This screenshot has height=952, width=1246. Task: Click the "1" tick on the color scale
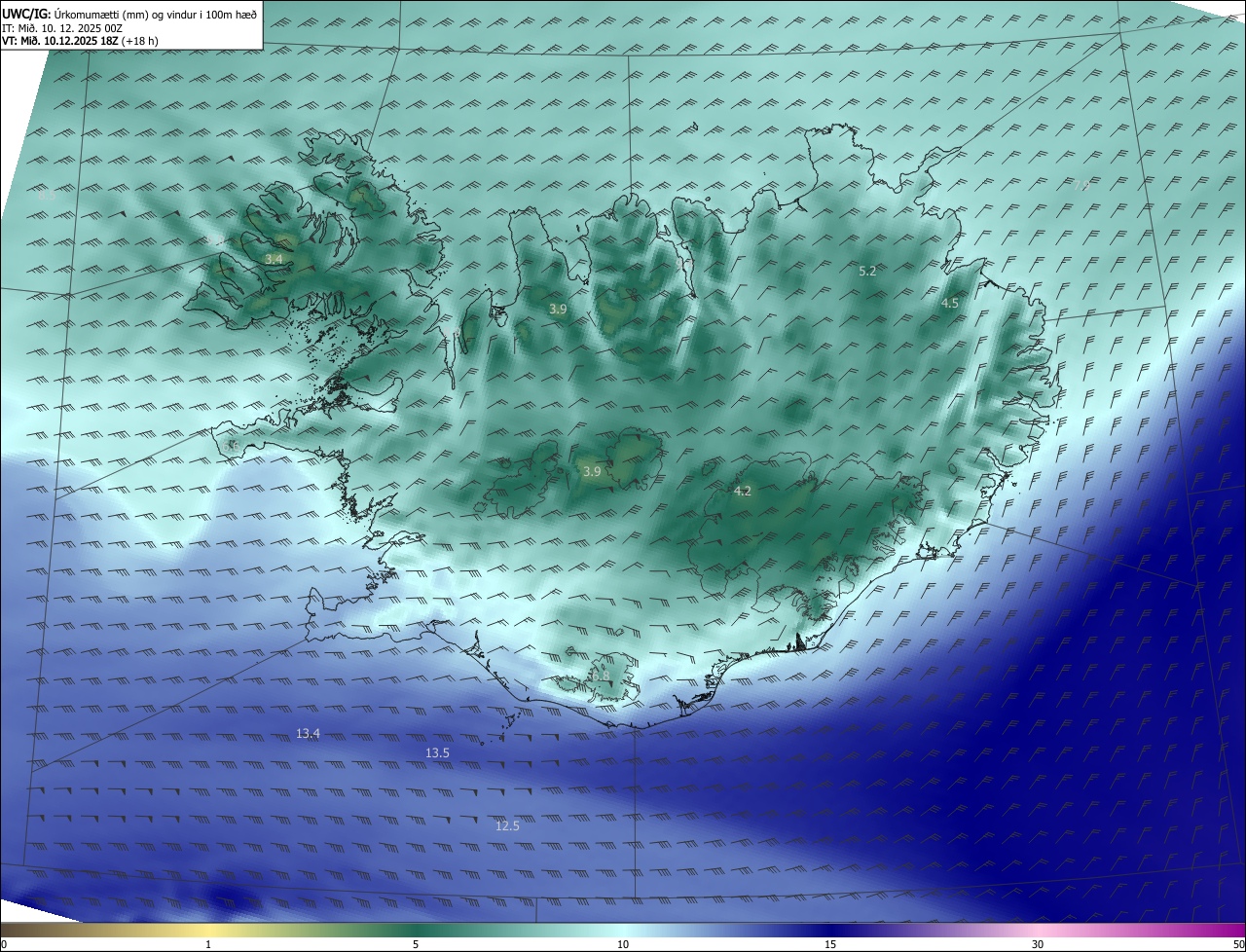coord(208,944)
